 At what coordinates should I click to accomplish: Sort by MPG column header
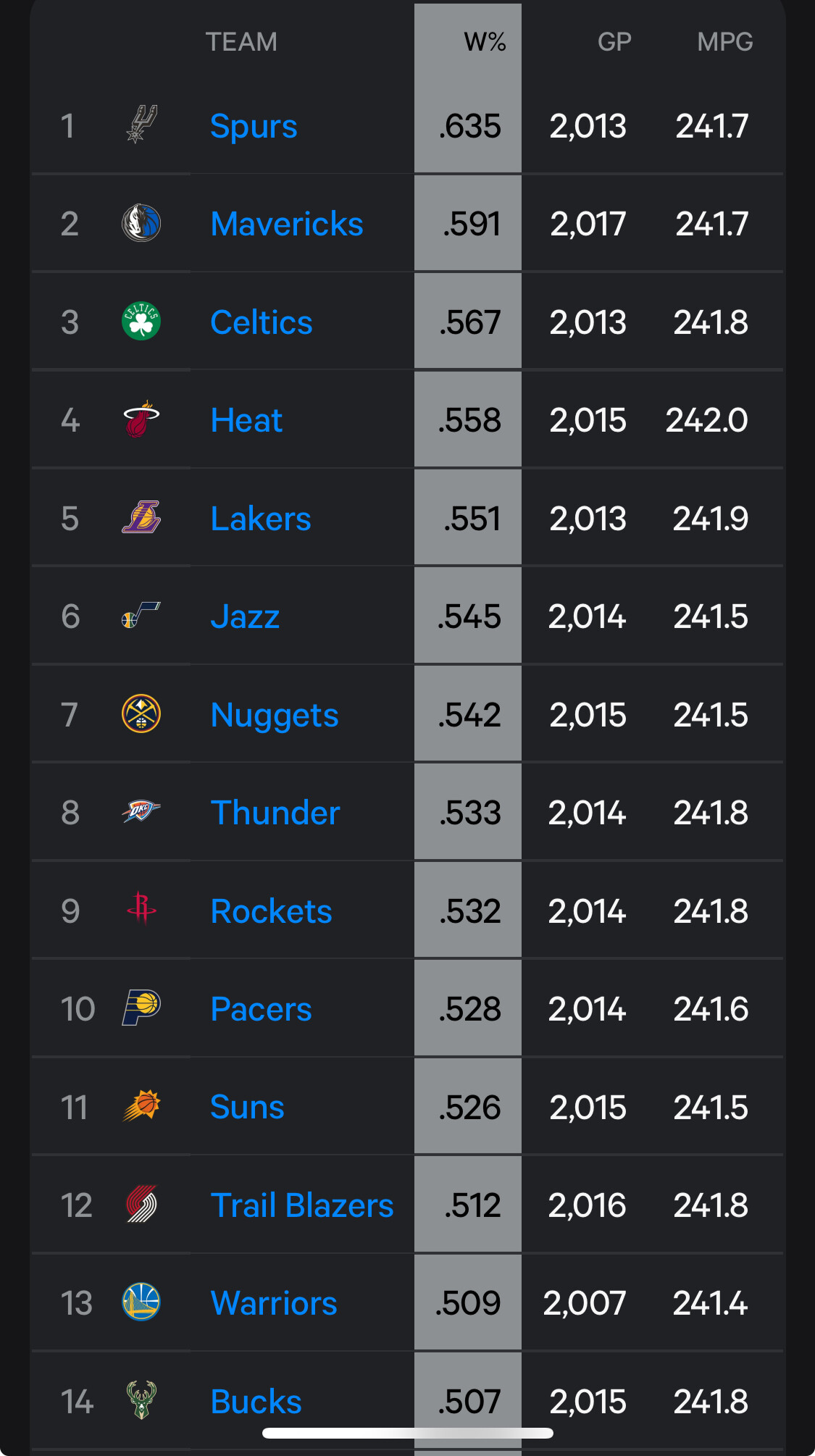pyautogui.click(x=724, y=42)
